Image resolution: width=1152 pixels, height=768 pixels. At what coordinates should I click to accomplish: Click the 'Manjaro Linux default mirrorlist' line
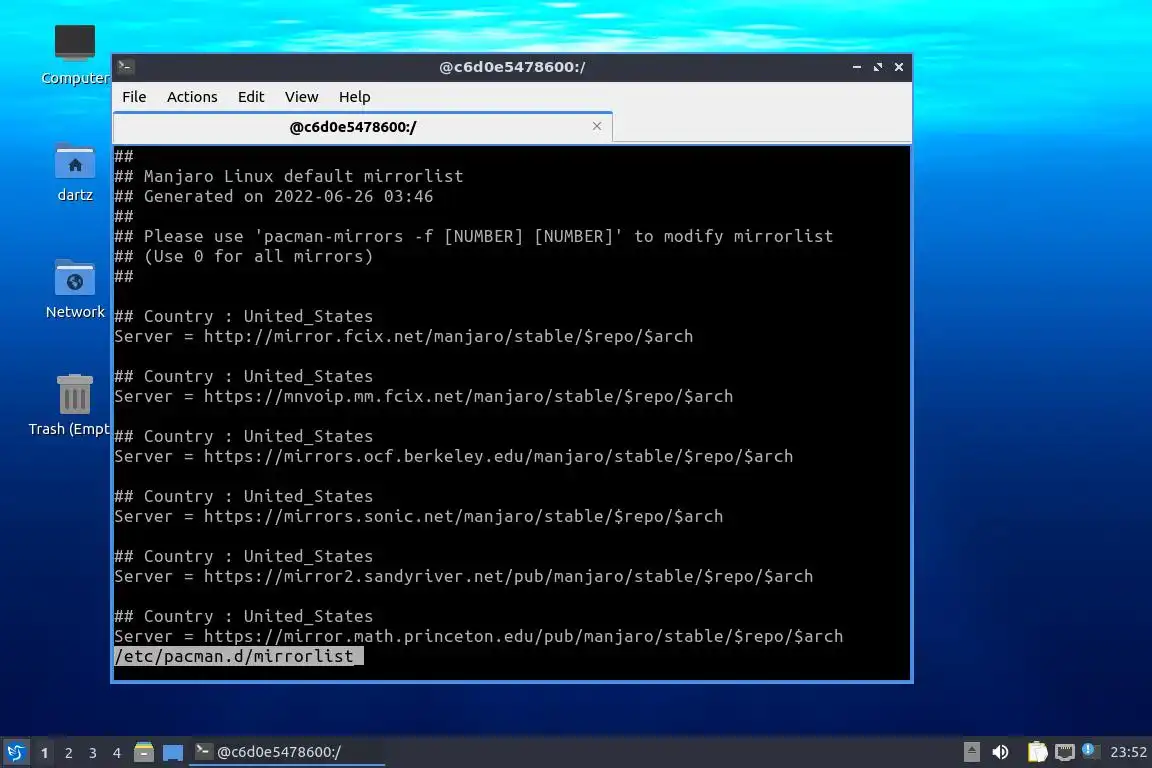tap(289, 176)
